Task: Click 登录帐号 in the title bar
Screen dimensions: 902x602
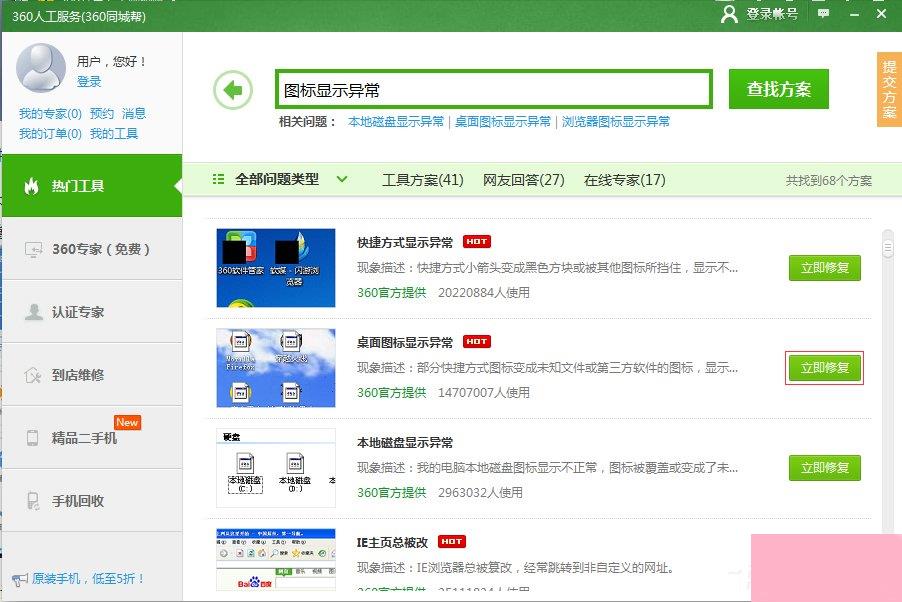Action: (x=772, y=14)
